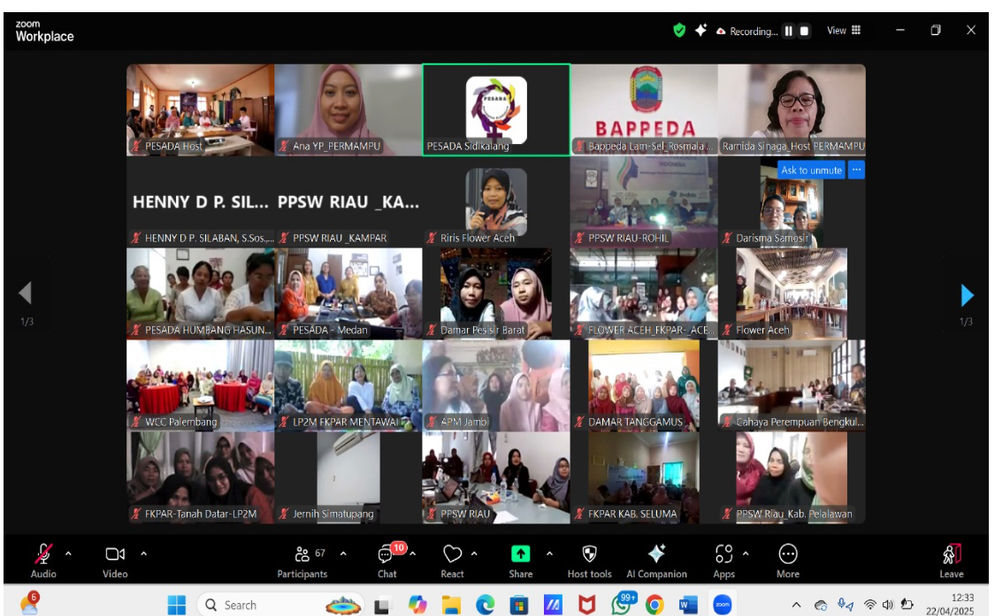Stop the recording

tap(804, 30)
